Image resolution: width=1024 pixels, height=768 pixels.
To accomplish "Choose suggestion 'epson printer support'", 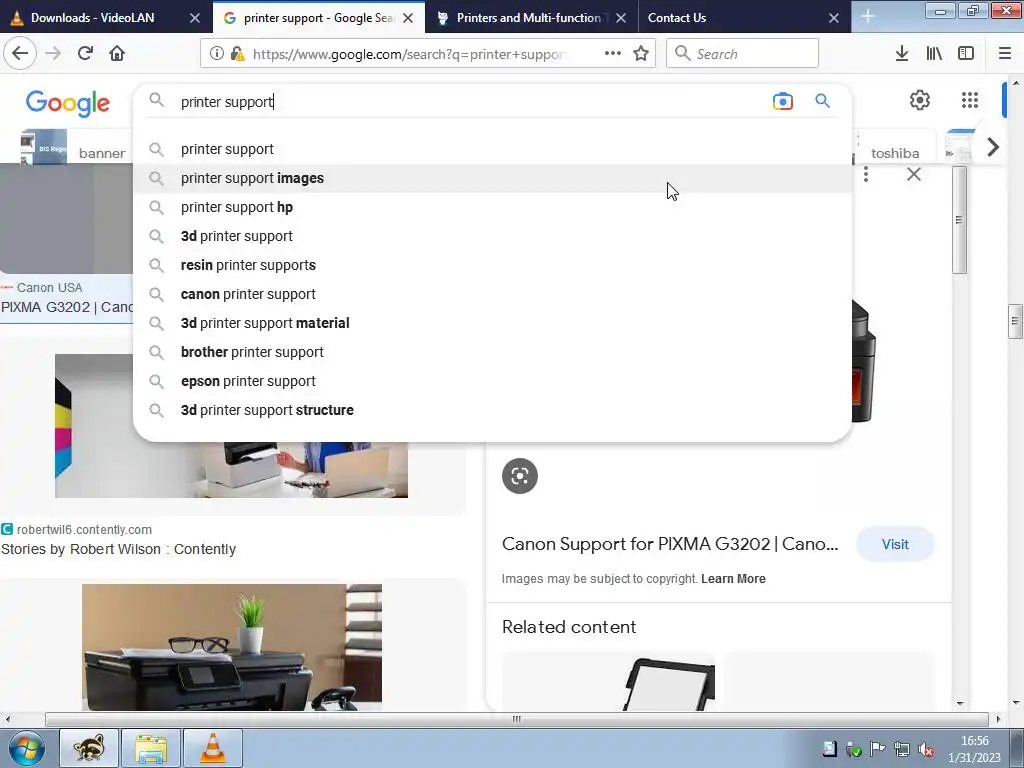I will click(x=492, y=381).
